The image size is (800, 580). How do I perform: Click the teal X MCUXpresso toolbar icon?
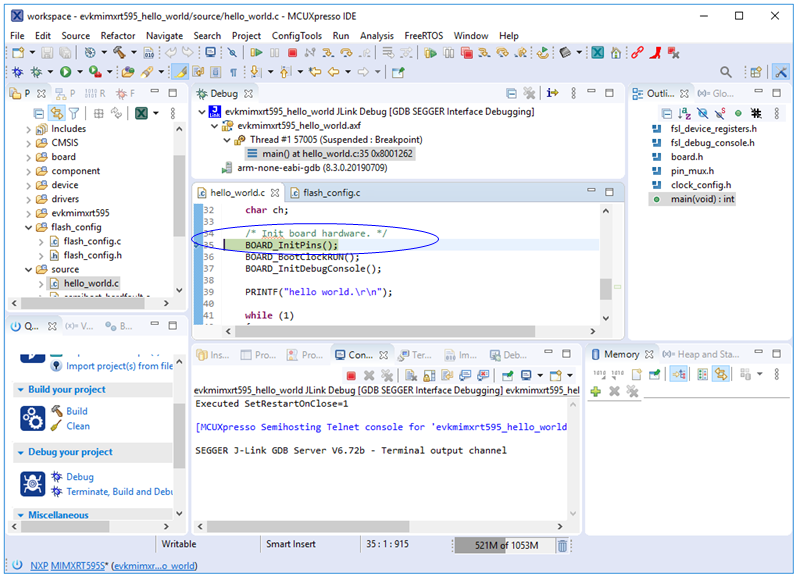[597, 53]
